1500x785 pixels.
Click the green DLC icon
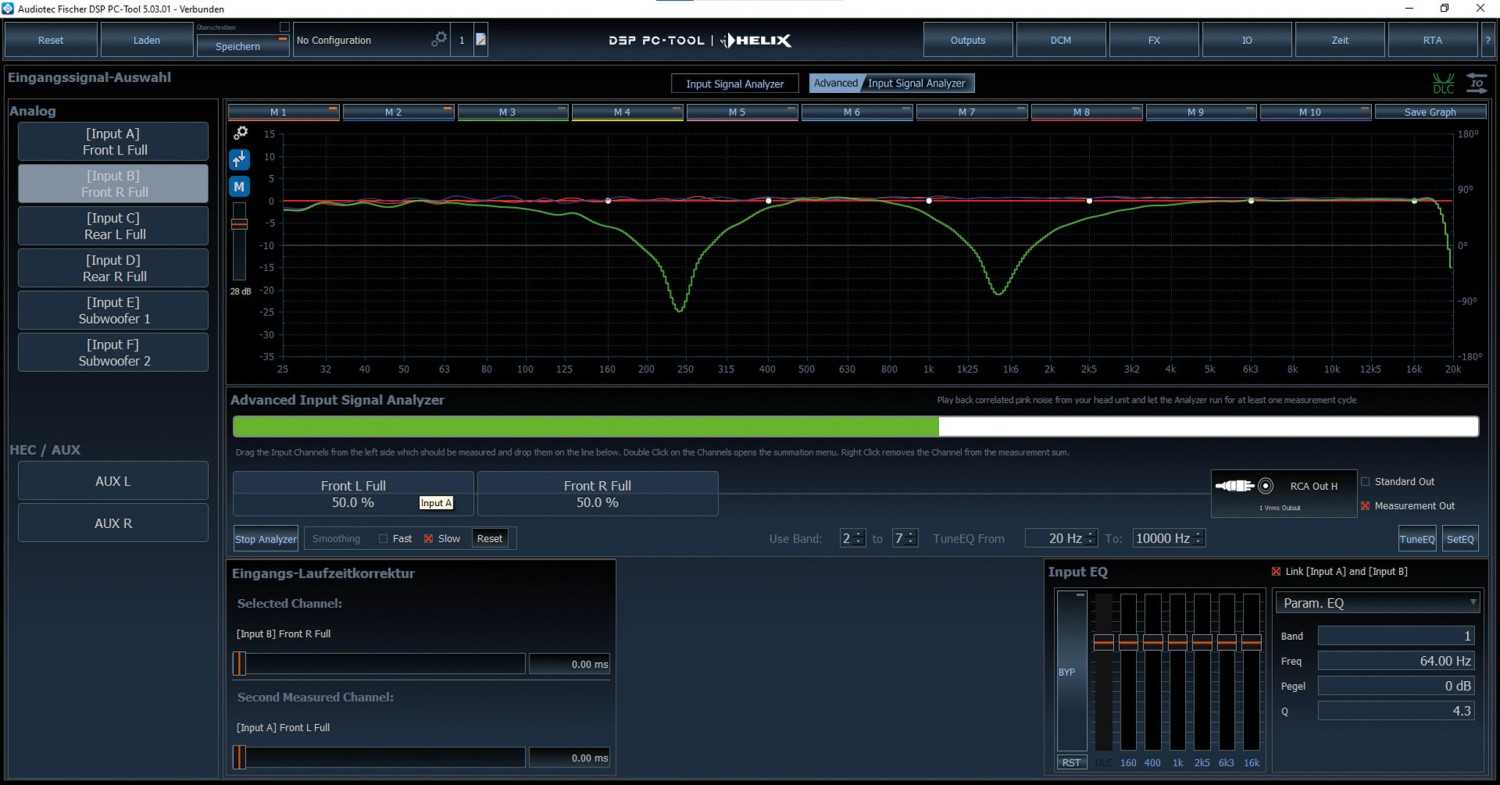click(1443, 84)
